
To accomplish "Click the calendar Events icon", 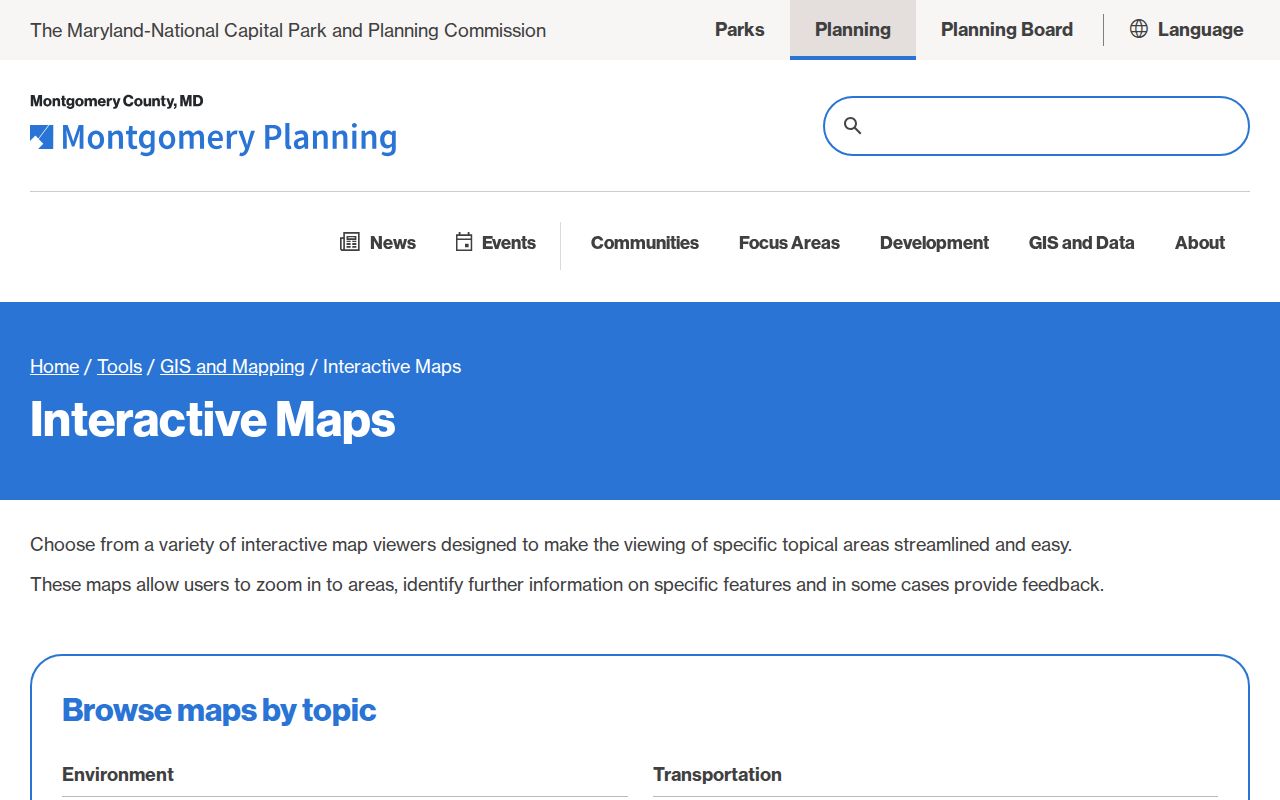I will [x=464, y=242].
